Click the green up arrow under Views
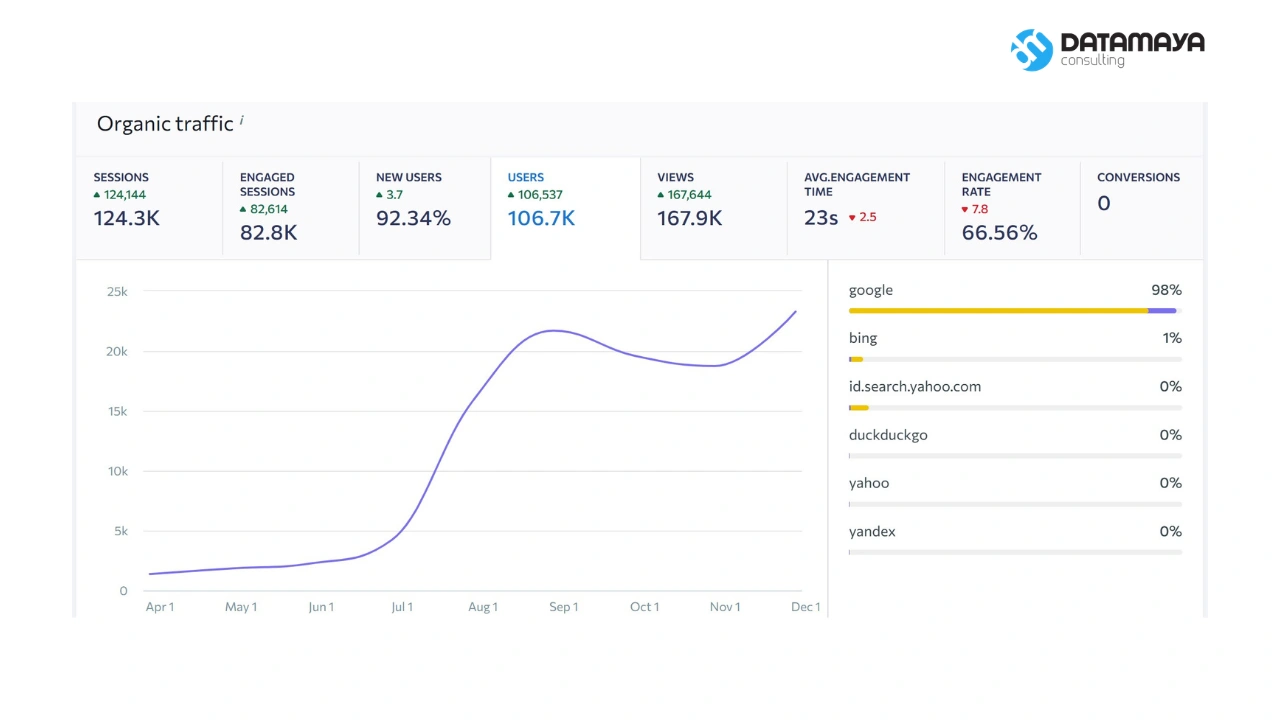Screen dimensions: 1280x720 click(661, 195)
